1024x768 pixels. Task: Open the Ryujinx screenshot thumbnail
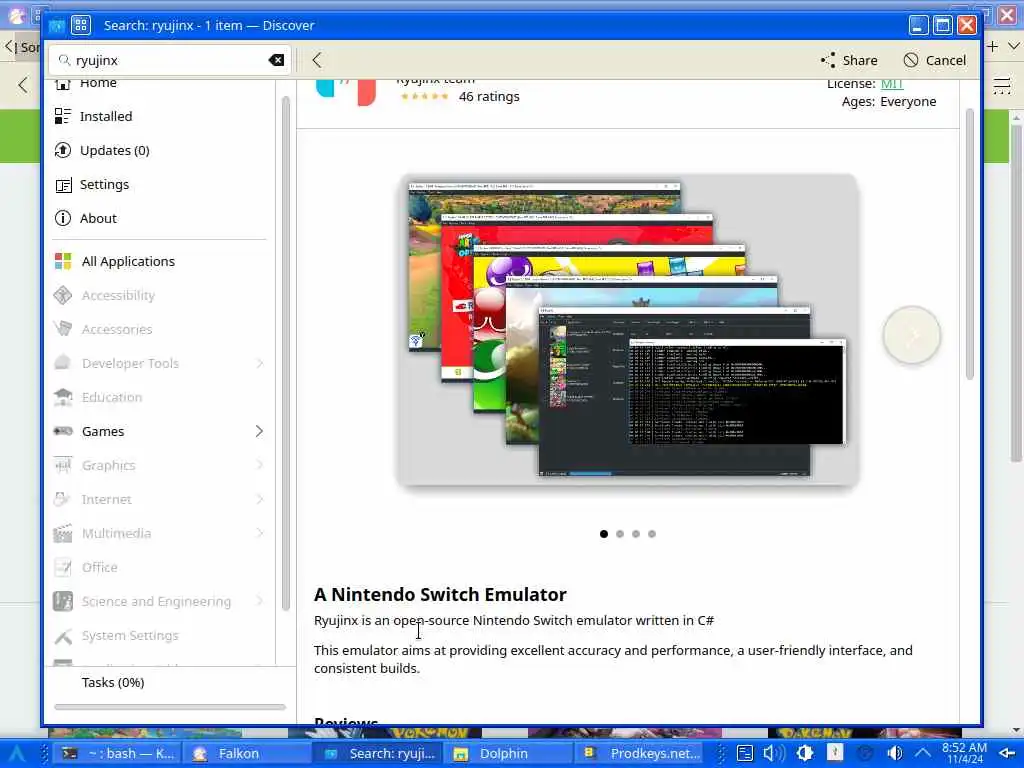pyautogui.click(x=627, y=330)
